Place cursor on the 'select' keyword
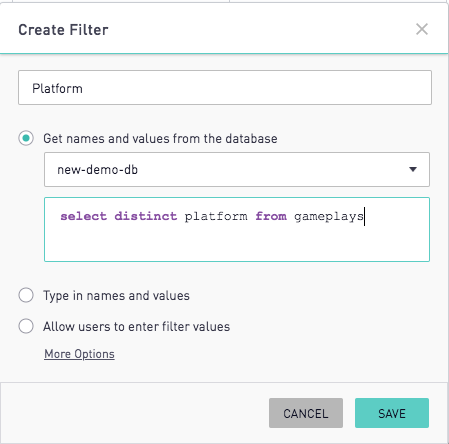Screen dimensions: 449x444 (83, 216)
